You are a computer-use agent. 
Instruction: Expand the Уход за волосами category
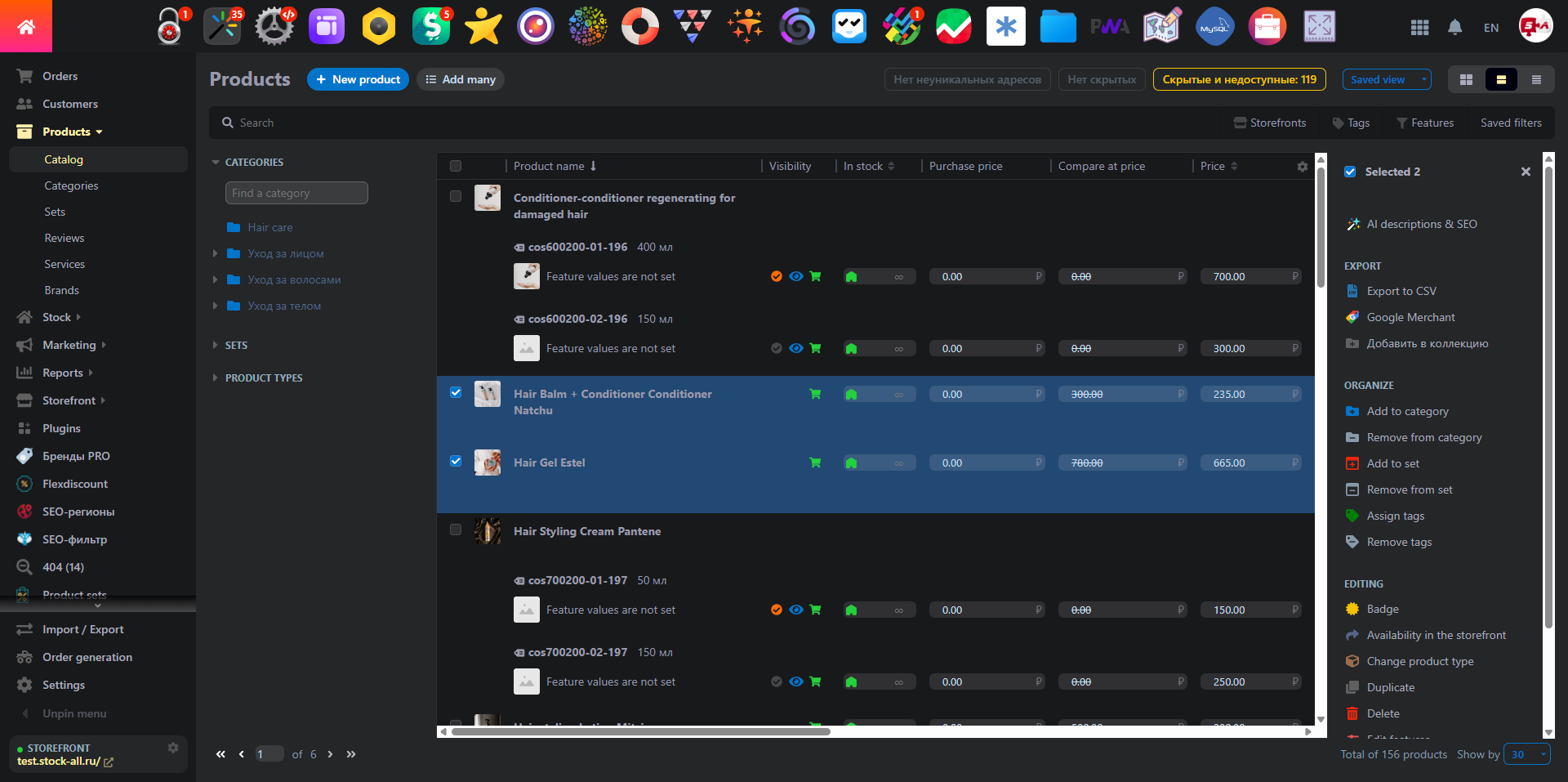pyautogui.click(x=214, y=279)
